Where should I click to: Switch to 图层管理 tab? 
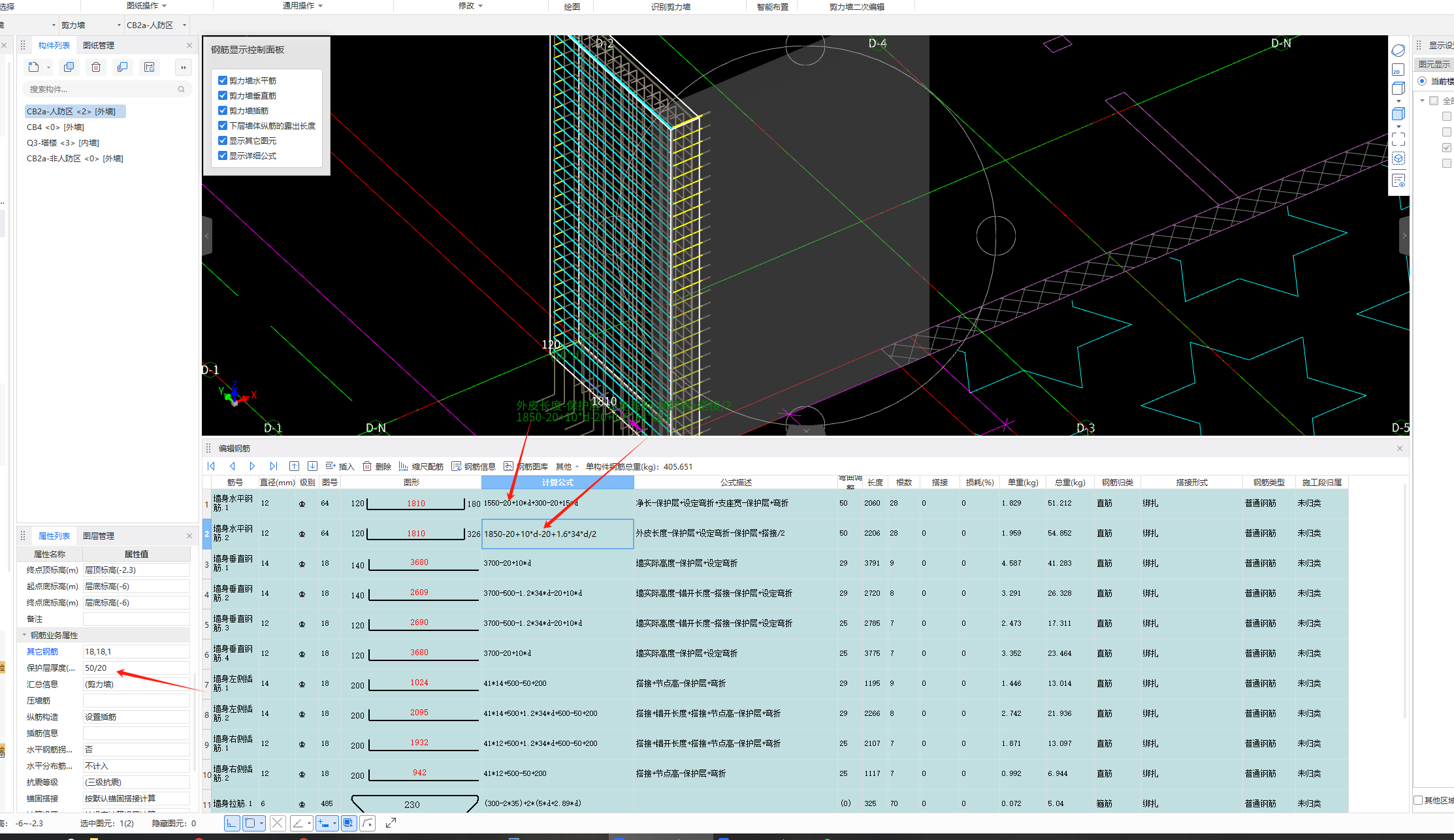[x=99, y=536]
